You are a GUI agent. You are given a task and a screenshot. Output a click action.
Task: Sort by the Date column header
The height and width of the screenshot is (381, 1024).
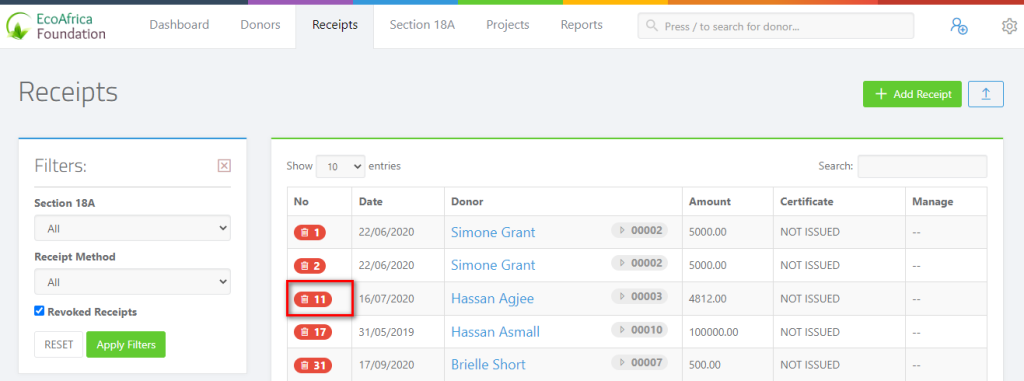[398, 201]
